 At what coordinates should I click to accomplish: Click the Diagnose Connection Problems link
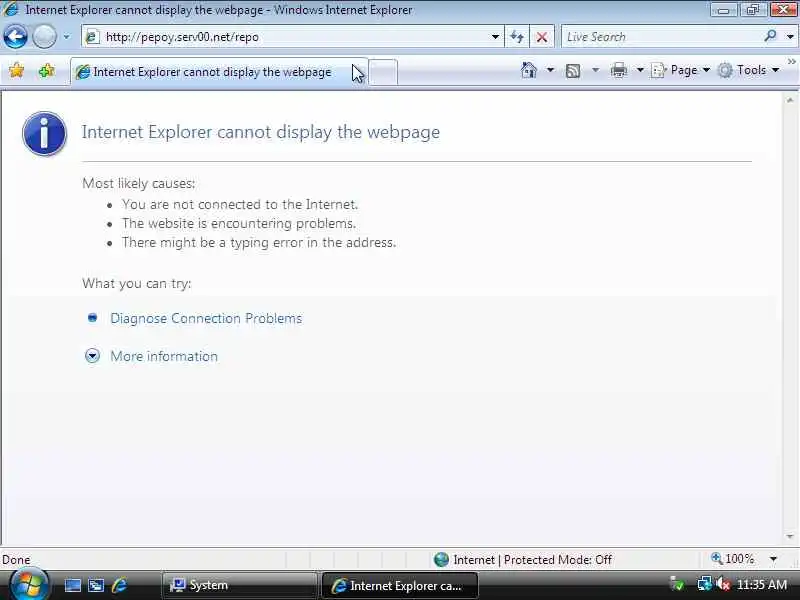206,318
